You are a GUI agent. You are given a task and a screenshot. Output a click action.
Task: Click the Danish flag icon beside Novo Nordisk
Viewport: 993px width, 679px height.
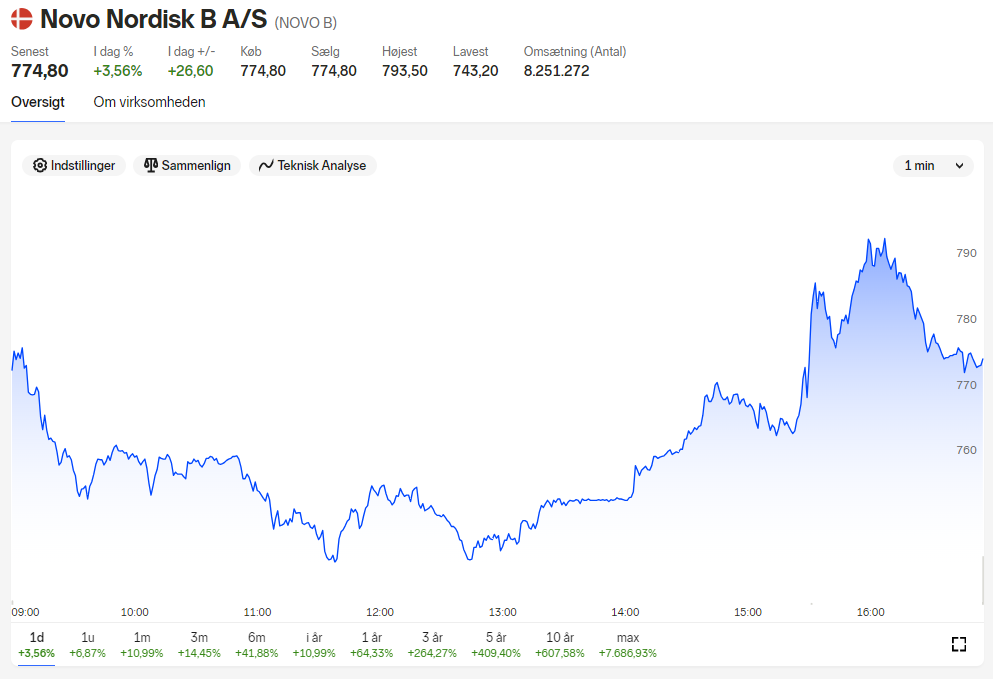[22, 19]
